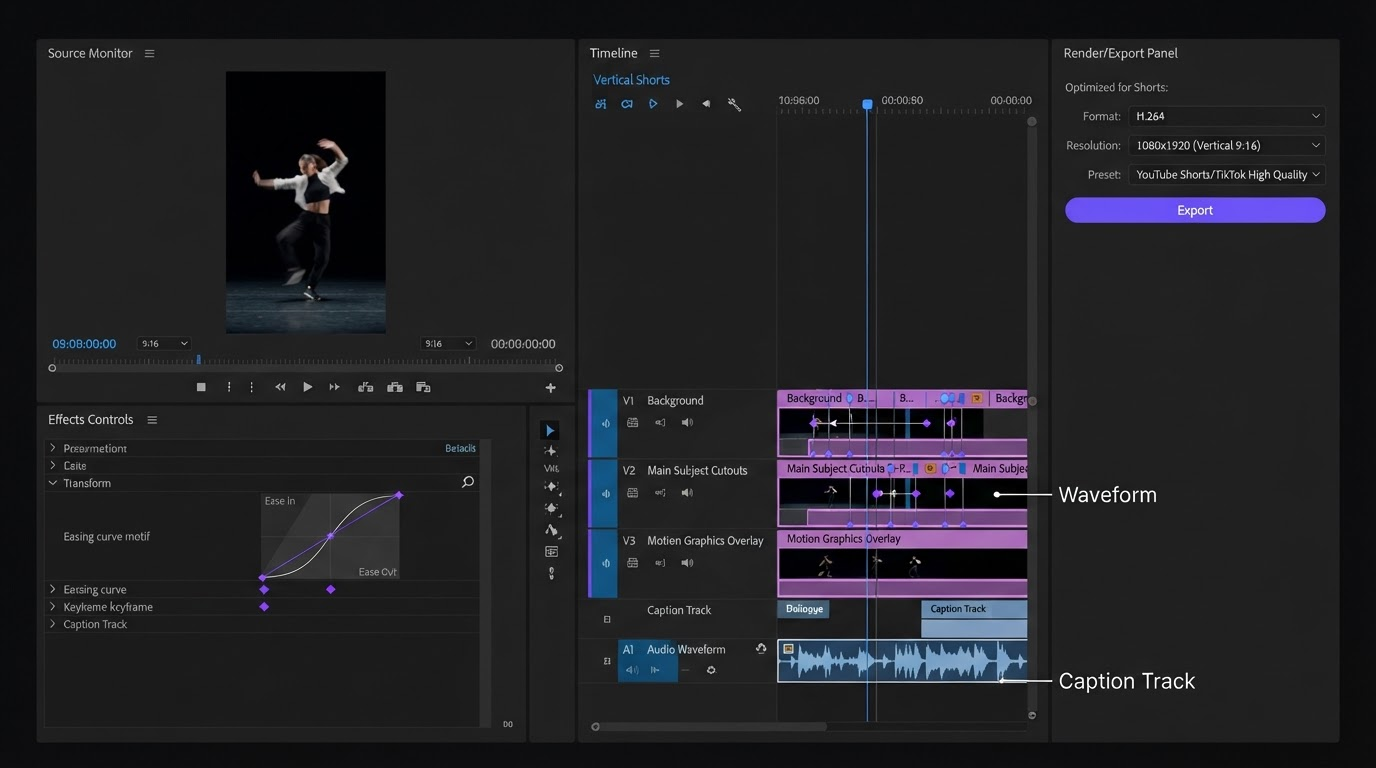1376x768 pixels.
Task: Mute the V2 Main Subject Cutouts speaker
Action: coord(687,493)
